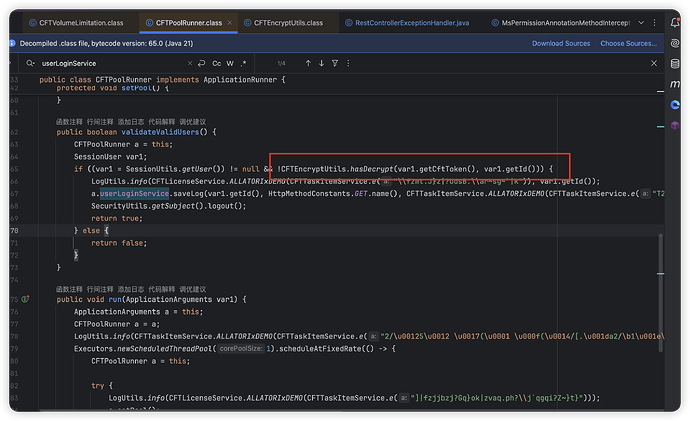Go to previous search occurrence
Viewport: 690px width, 421px height.
(308, 63)
